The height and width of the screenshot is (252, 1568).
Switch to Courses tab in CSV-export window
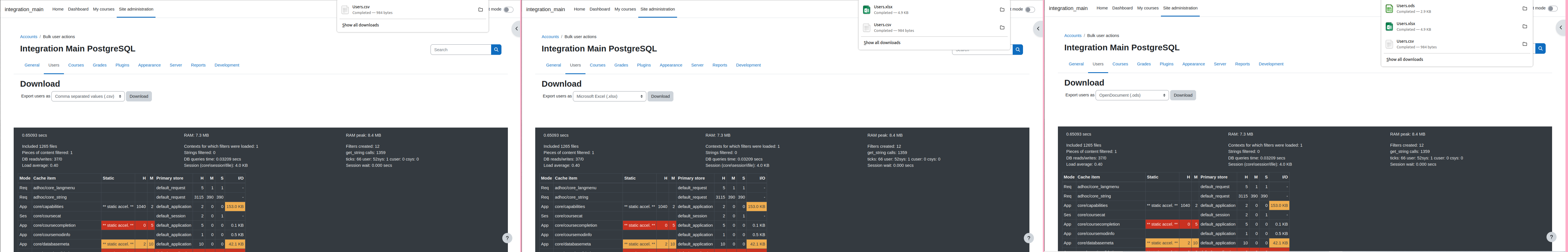pyautogui.click(x=76, y=65)
